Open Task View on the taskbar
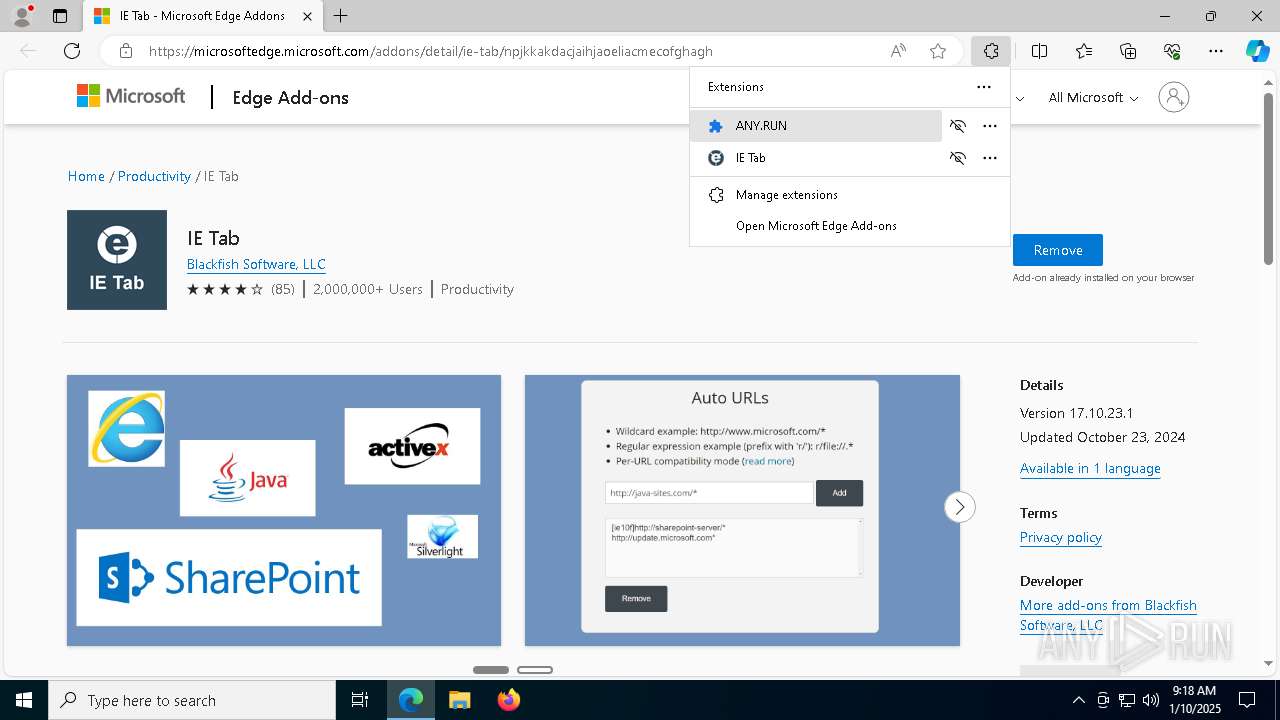This screenshot has height=720, width=1280. [x=360, y=700]
